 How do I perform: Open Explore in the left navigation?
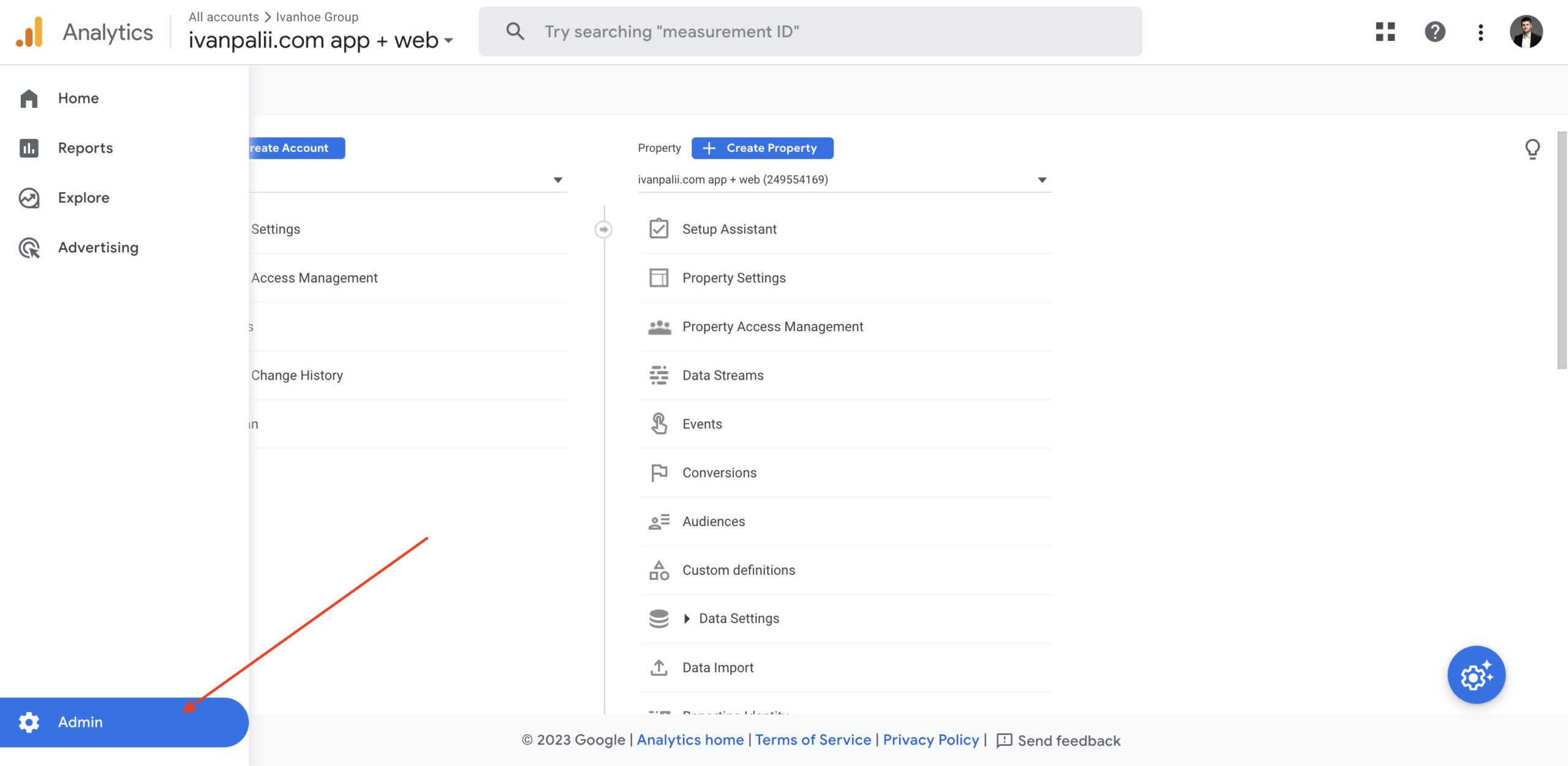tap(83, 198)
